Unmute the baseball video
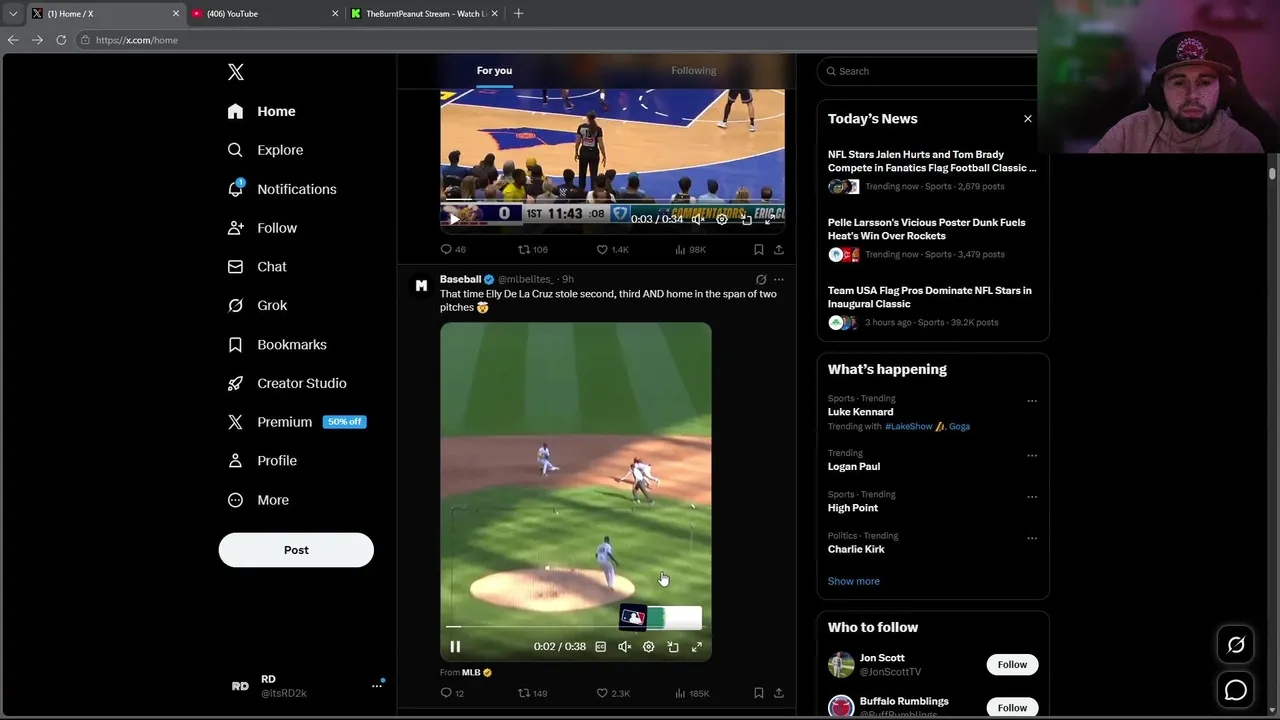The height and width of the screenshot is (720, 1280). (624, 647)
